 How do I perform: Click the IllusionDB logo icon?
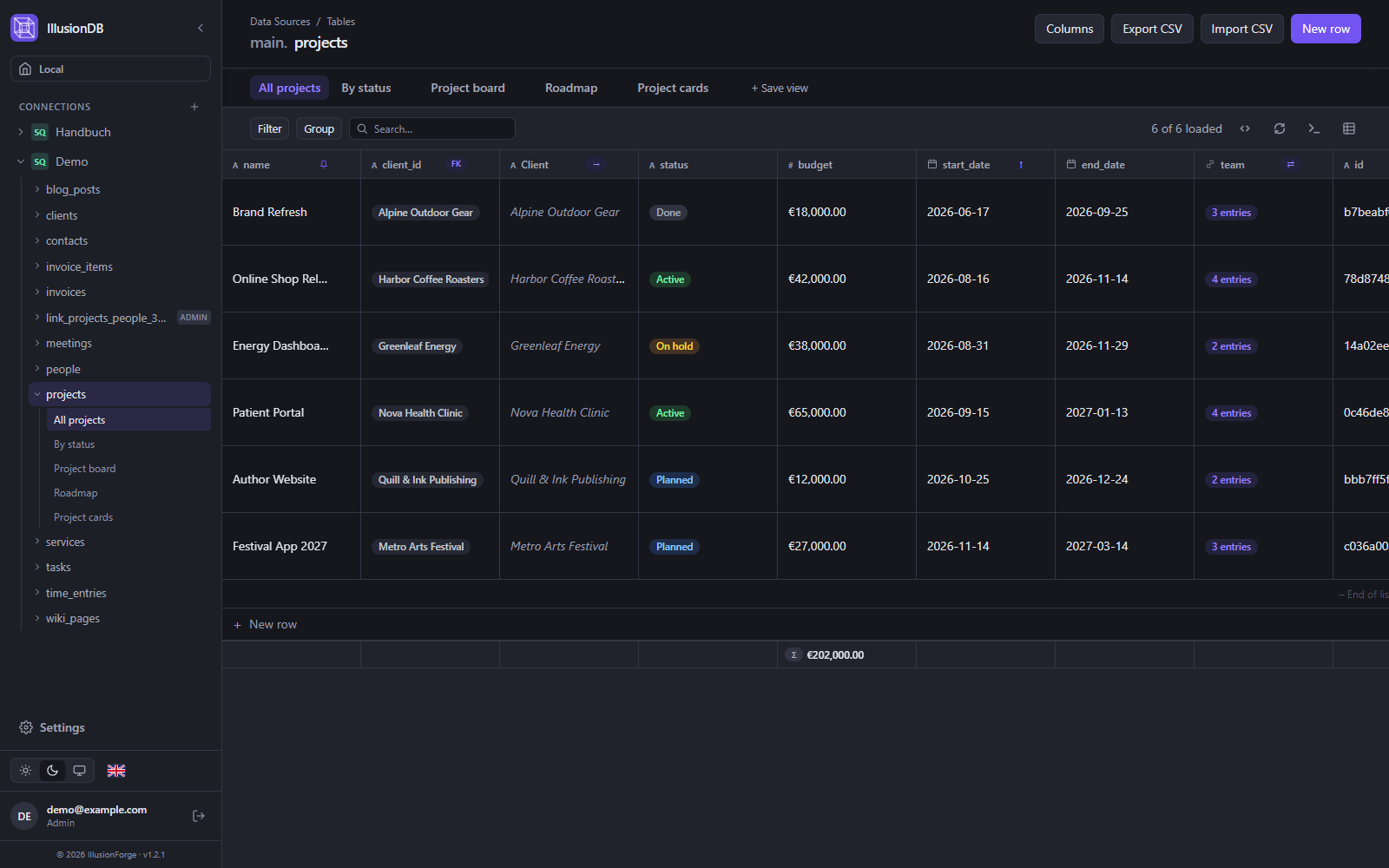pos(24,28)
